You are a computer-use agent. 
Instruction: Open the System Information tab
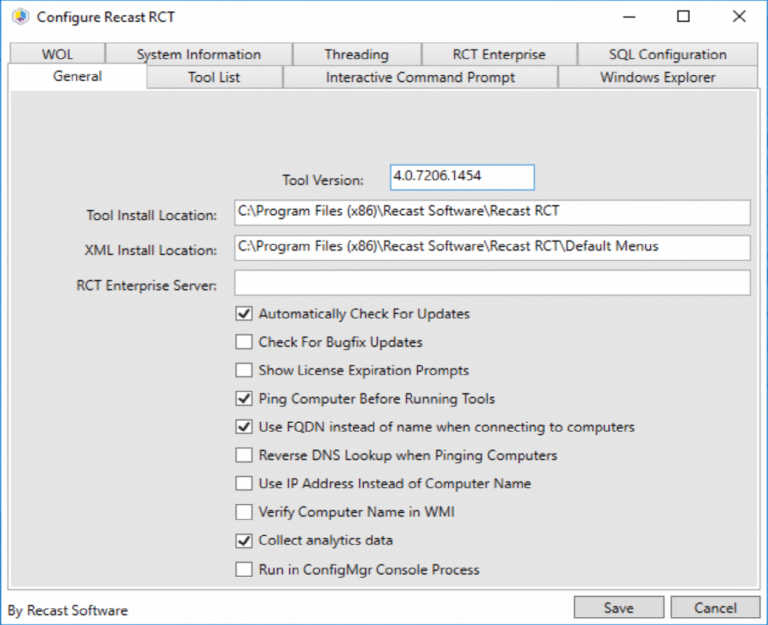[199, 54]
